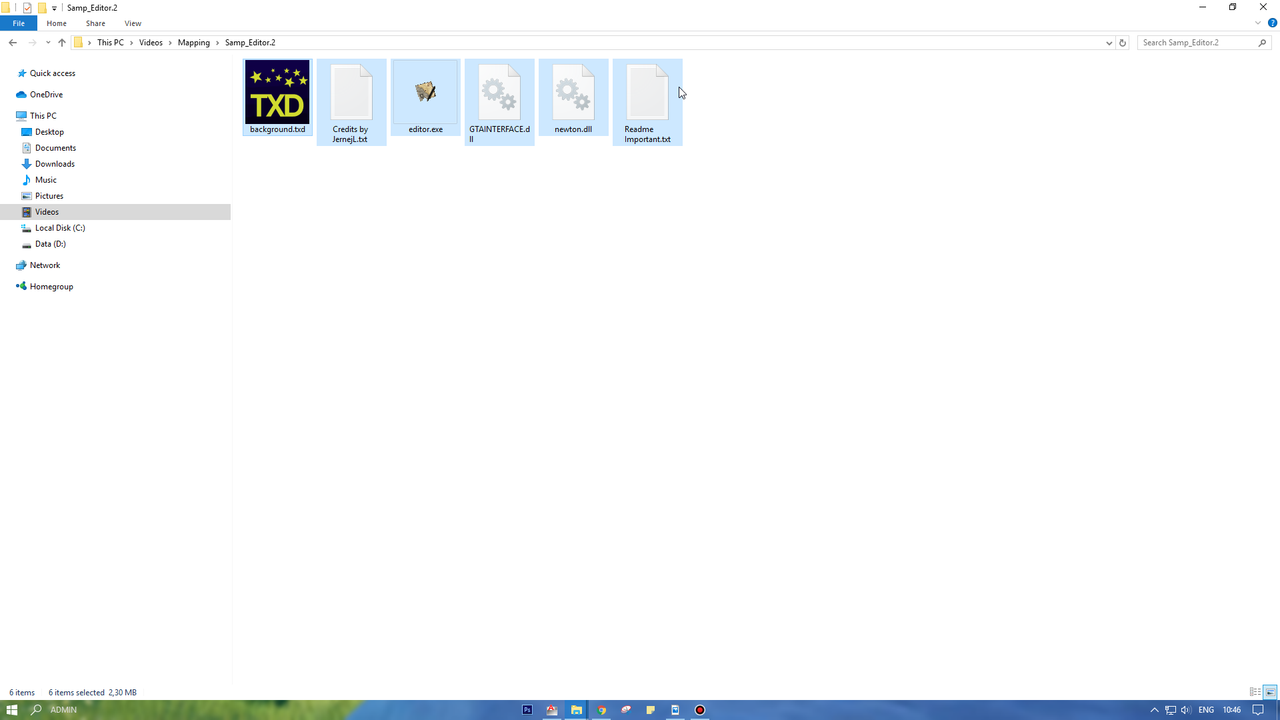Open Downloads in the navigation pane
Viewport: 1280px width, 720px height.
pyautogui.click(x=55, y=164)
